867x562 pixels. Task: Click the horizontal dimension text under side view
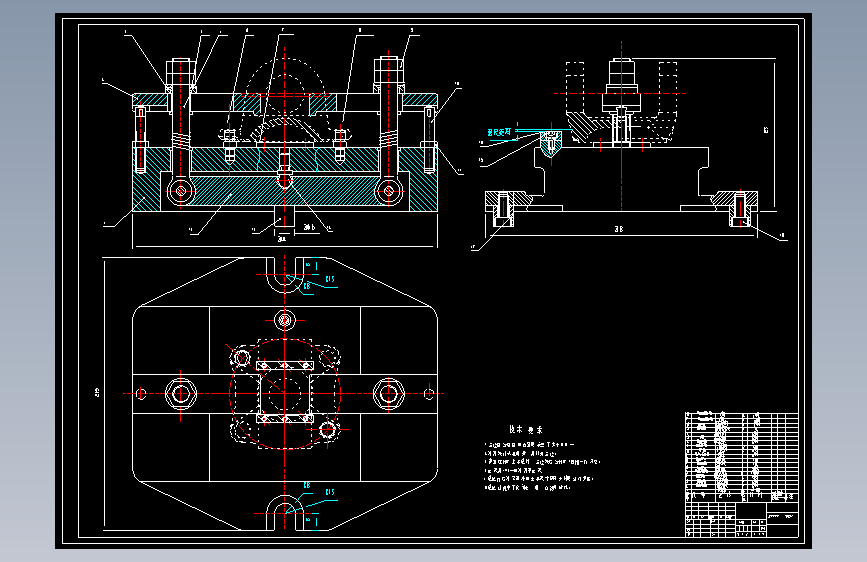coord(619,229)
